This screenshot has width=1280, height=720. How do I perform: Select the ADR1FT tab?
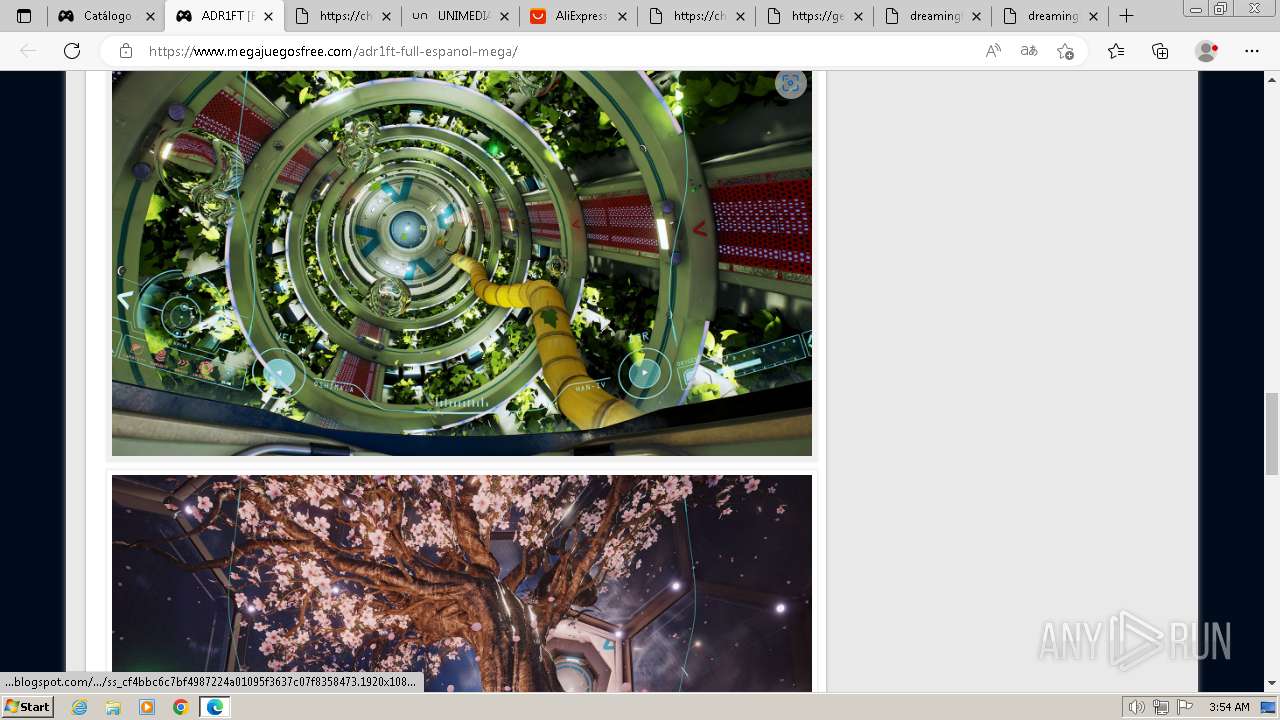(x=225, y=16)
